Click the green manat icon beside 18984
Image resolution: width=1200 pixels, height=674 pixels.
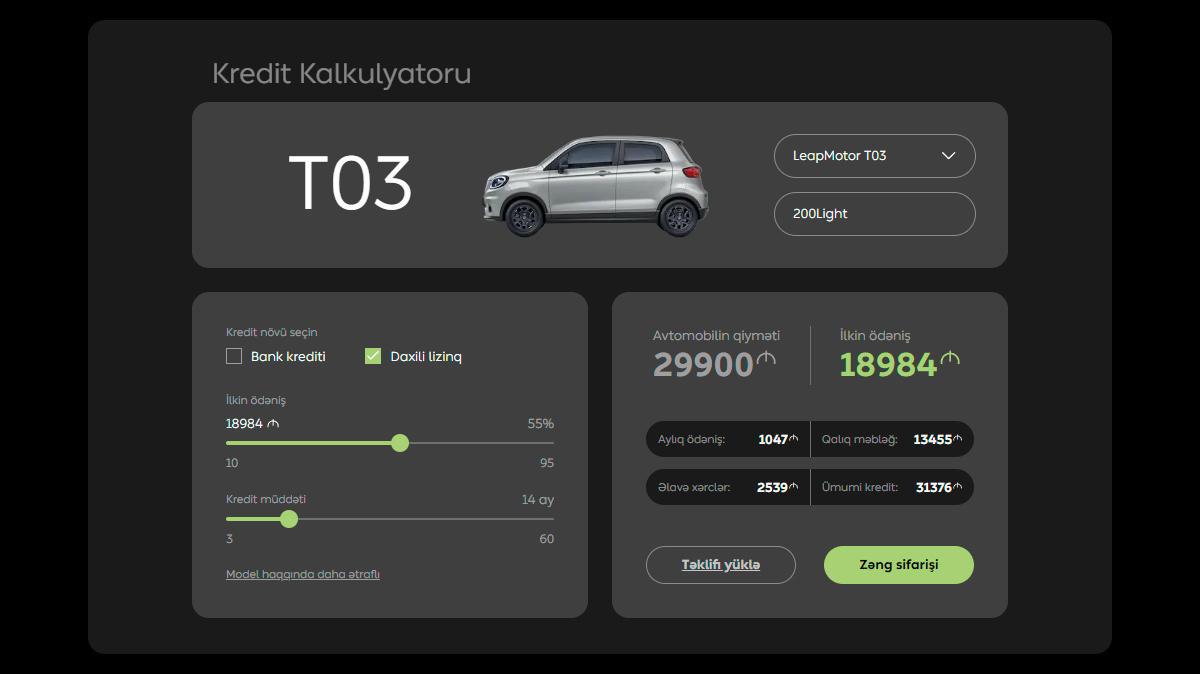(950, 359)
